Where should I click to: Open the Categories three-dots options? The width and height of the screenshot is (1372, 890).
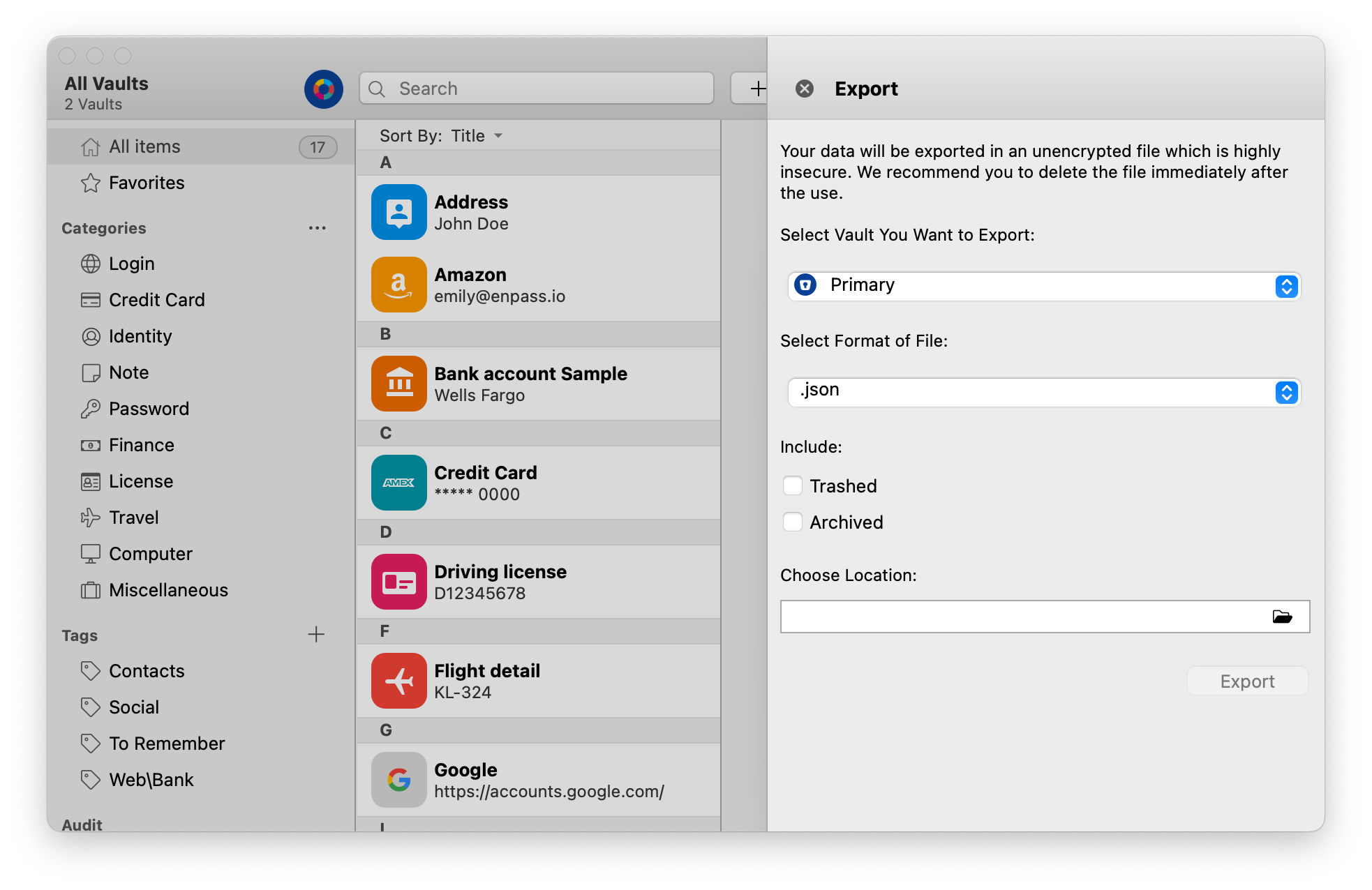[x=317, y=228]
